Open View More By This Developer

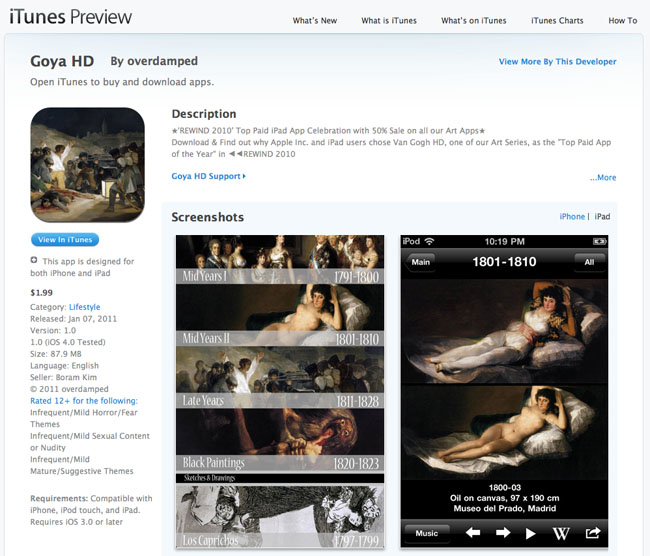[558, 61]
